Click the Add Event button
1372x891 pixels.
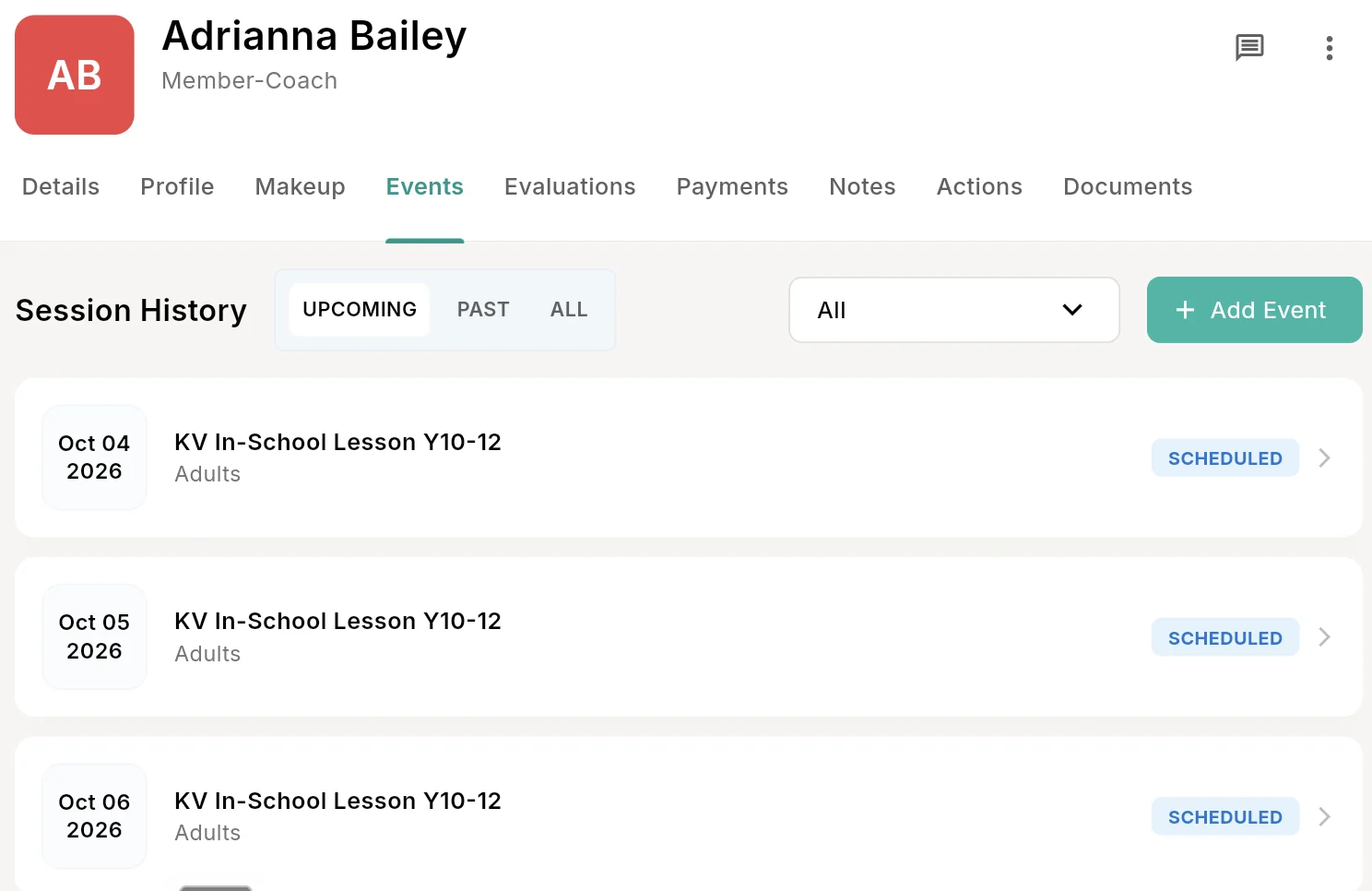coord(1254,310)
